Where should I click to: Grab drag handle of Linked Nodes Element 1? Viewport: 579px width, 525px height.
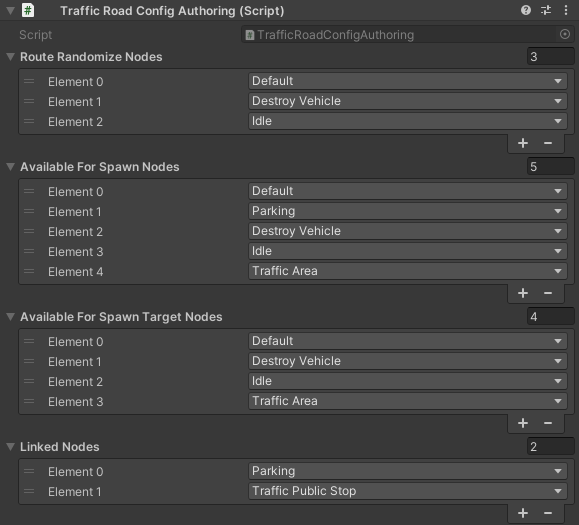[x=29, y=491]
